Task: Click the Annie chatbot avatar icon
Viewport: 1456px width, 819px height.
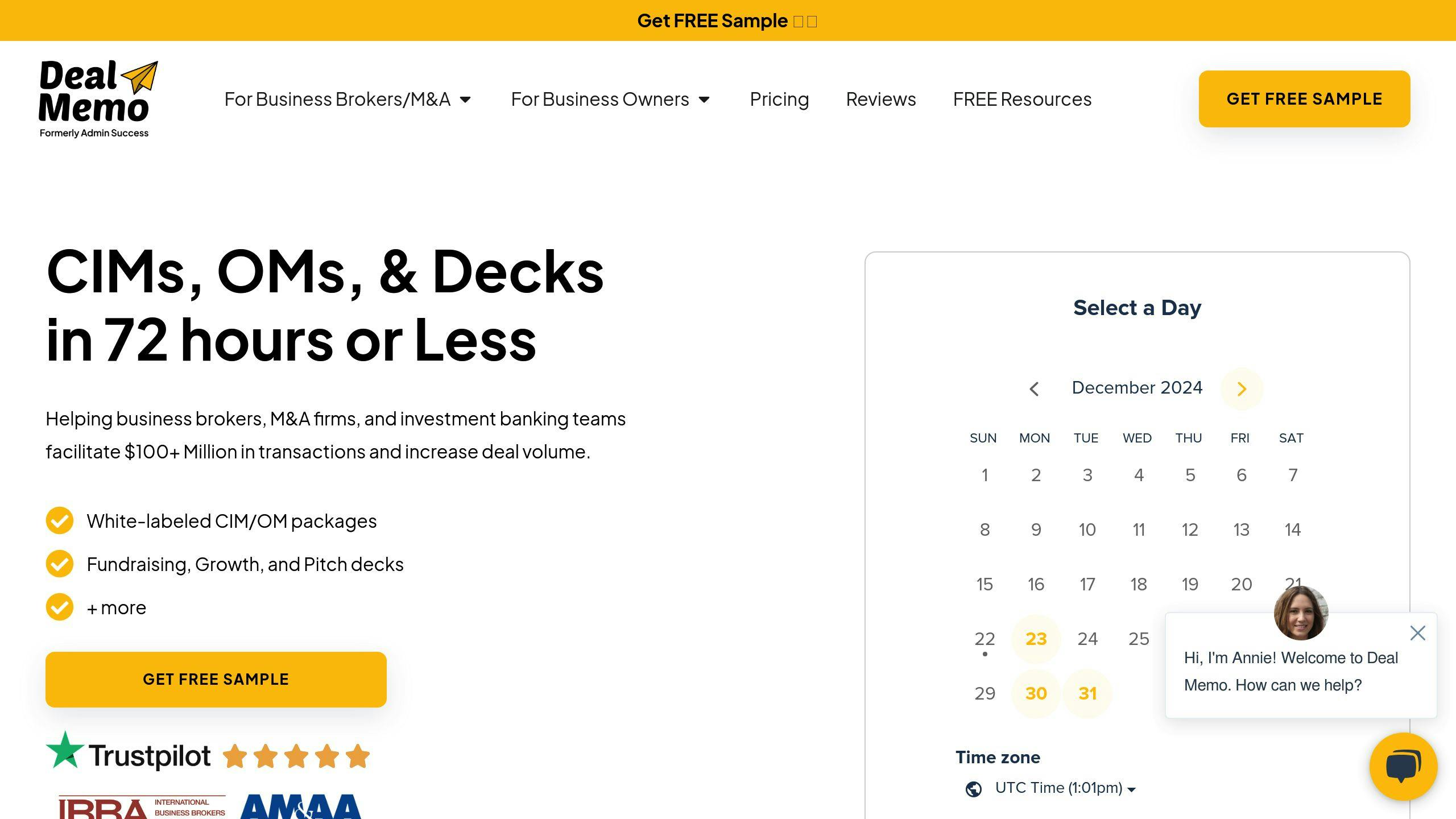Action: tap(1299, 613)
